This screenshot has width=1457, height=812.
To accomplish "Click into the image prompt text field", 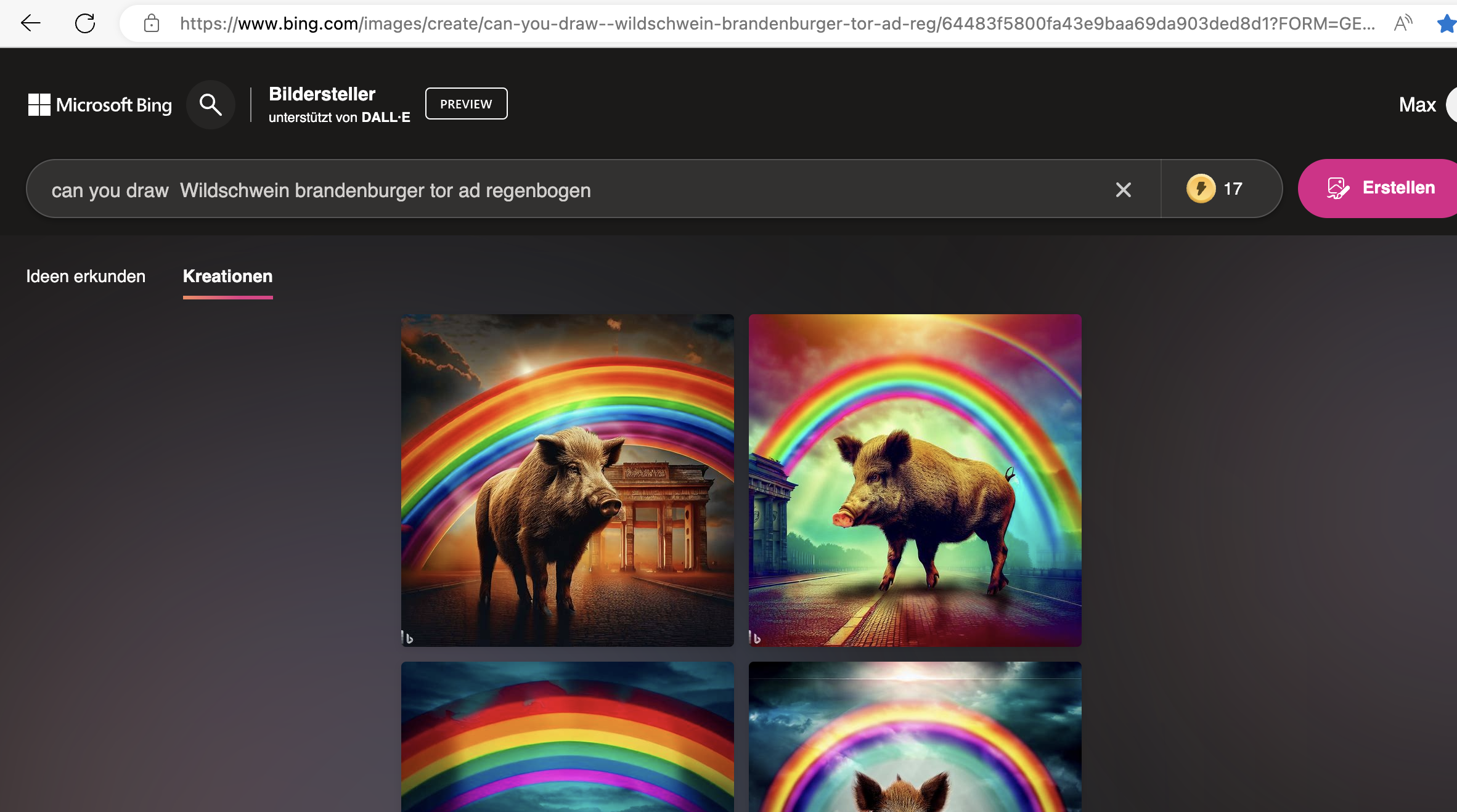I will click(x=555, y=190).
